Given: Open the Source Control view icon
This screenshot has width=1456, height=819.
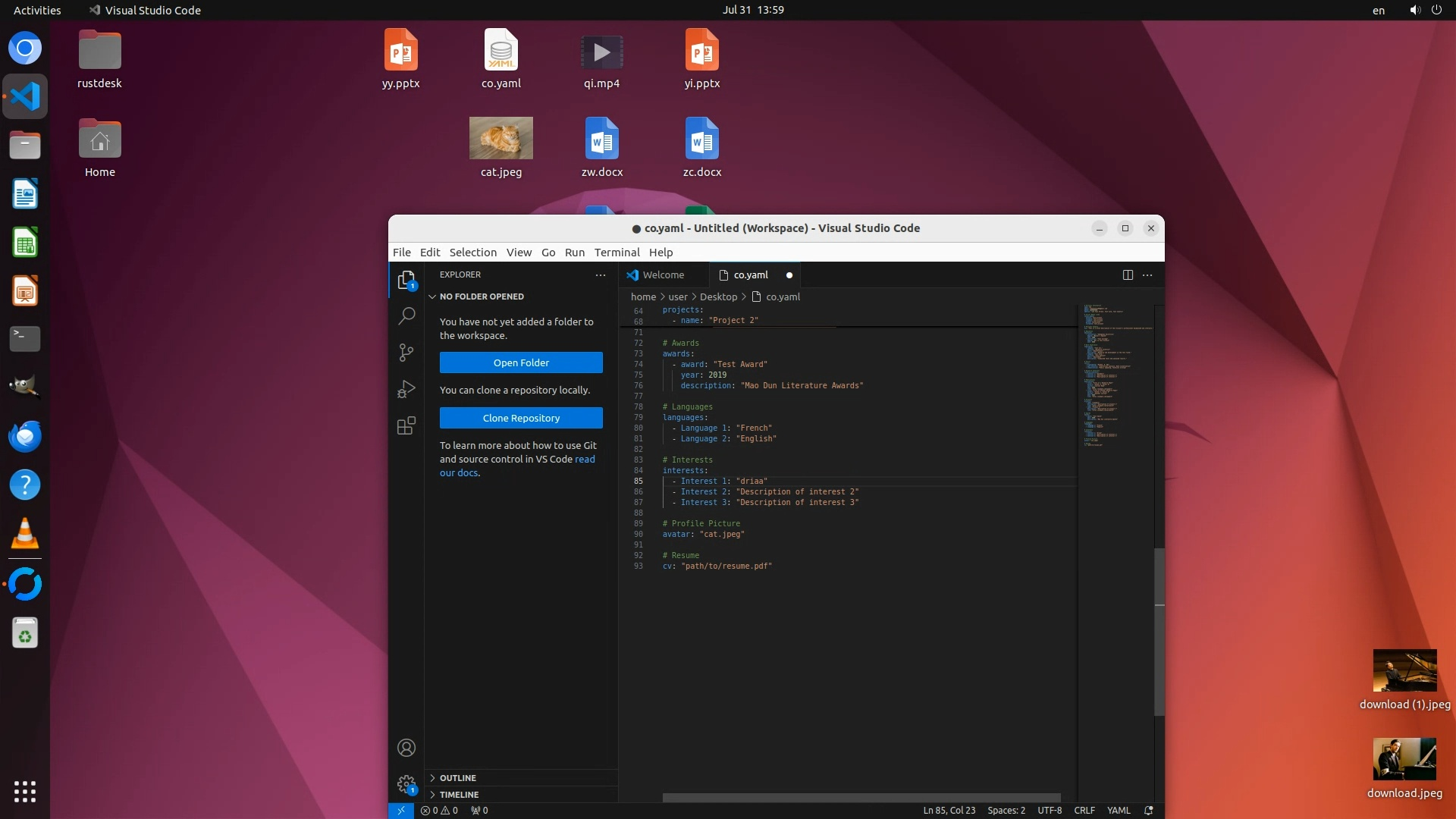Looking at the screenshot, I should [x=406, y=352].
